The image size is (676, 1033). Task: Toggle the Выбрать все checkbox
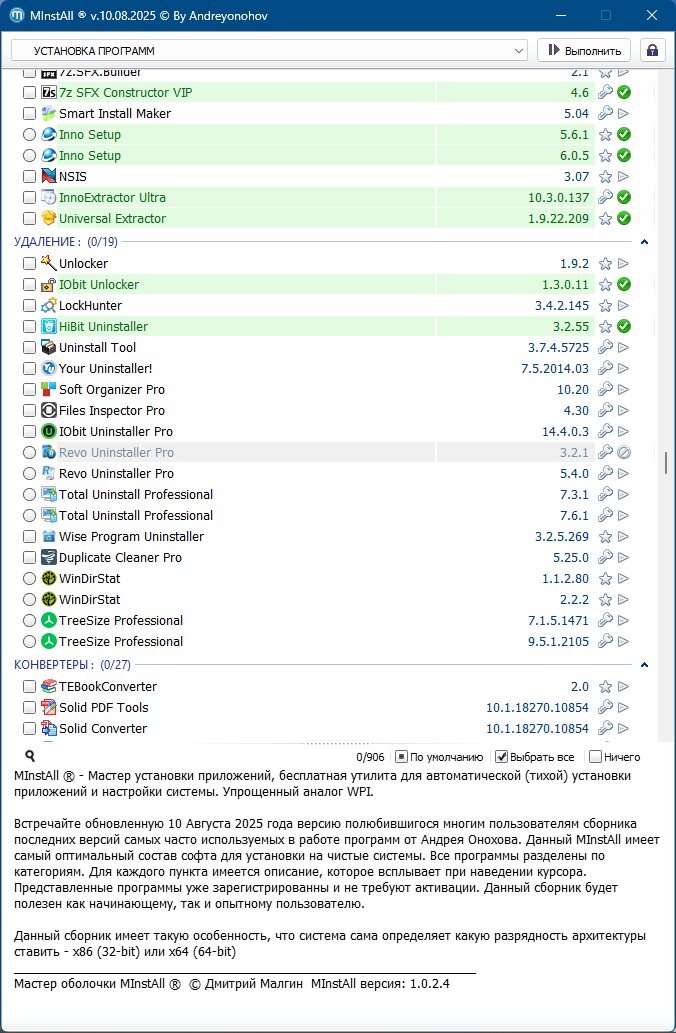pyautogui.click(x=501, y=757)
